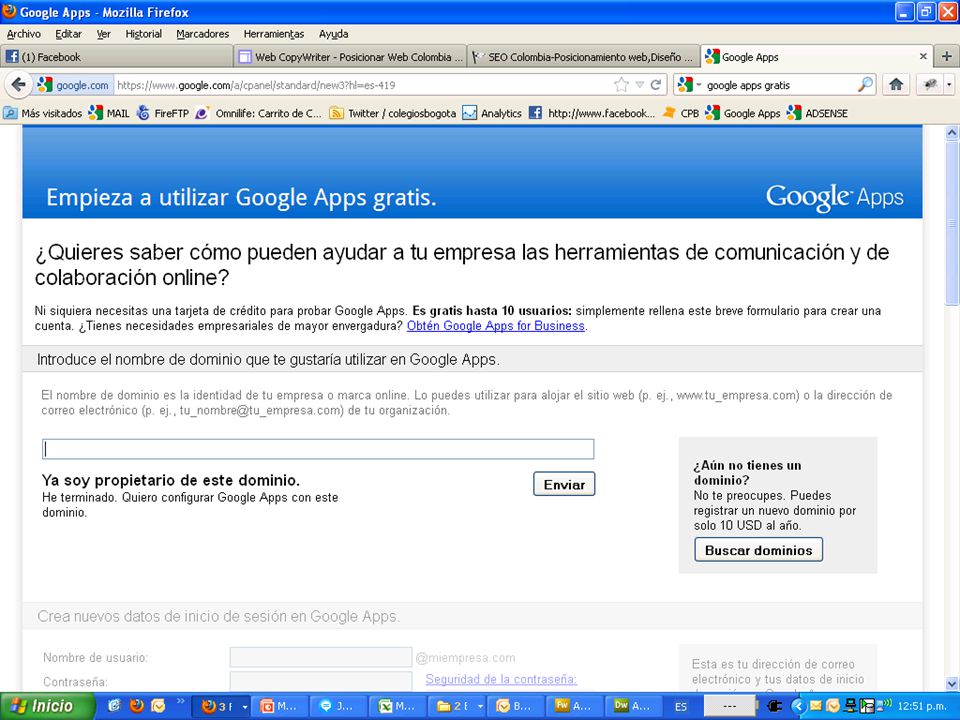960x720 pixels.
Task: Switch to SEO Colombia-Posicionamiento tab
Action: click(x=583, y=57)
